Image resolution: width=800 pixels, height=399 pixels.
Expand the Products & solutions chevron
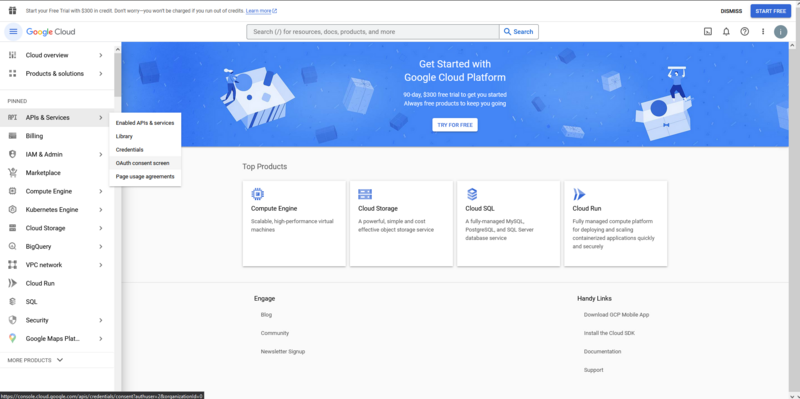pyautogui.click(x=101, y=73)
